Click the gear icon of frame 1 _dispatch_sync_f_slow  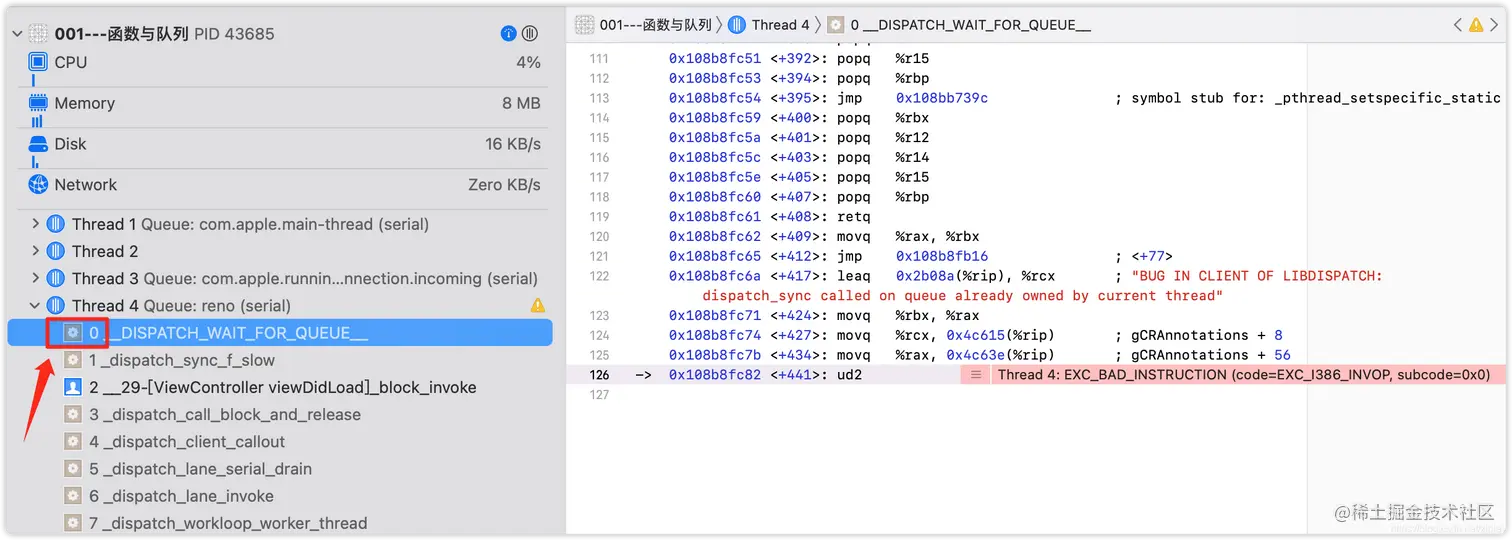73,360
